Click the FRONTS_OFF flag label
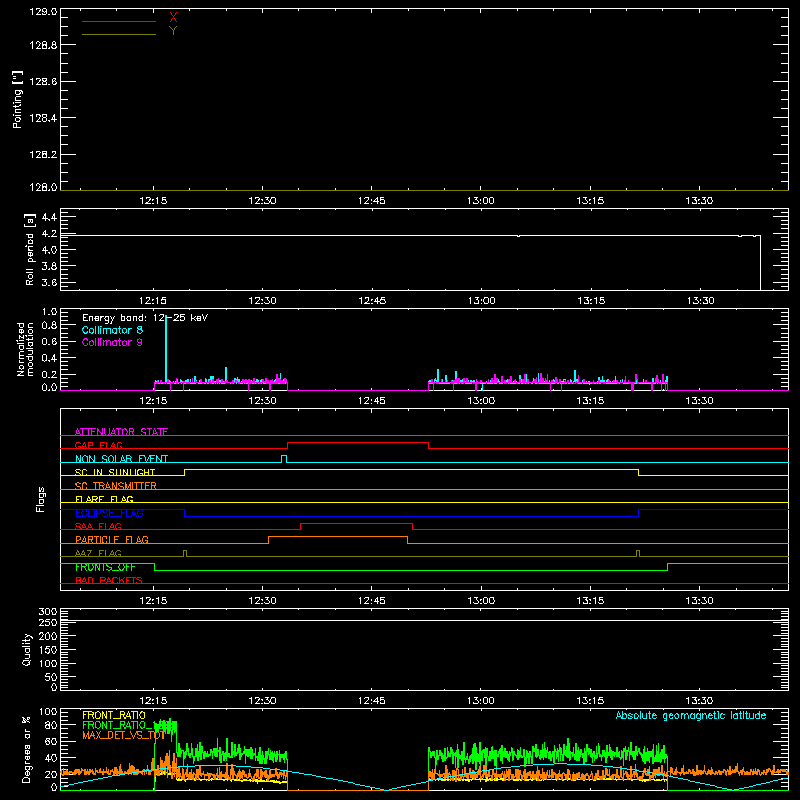The image size is (800, 800). (x=105, y=567)
